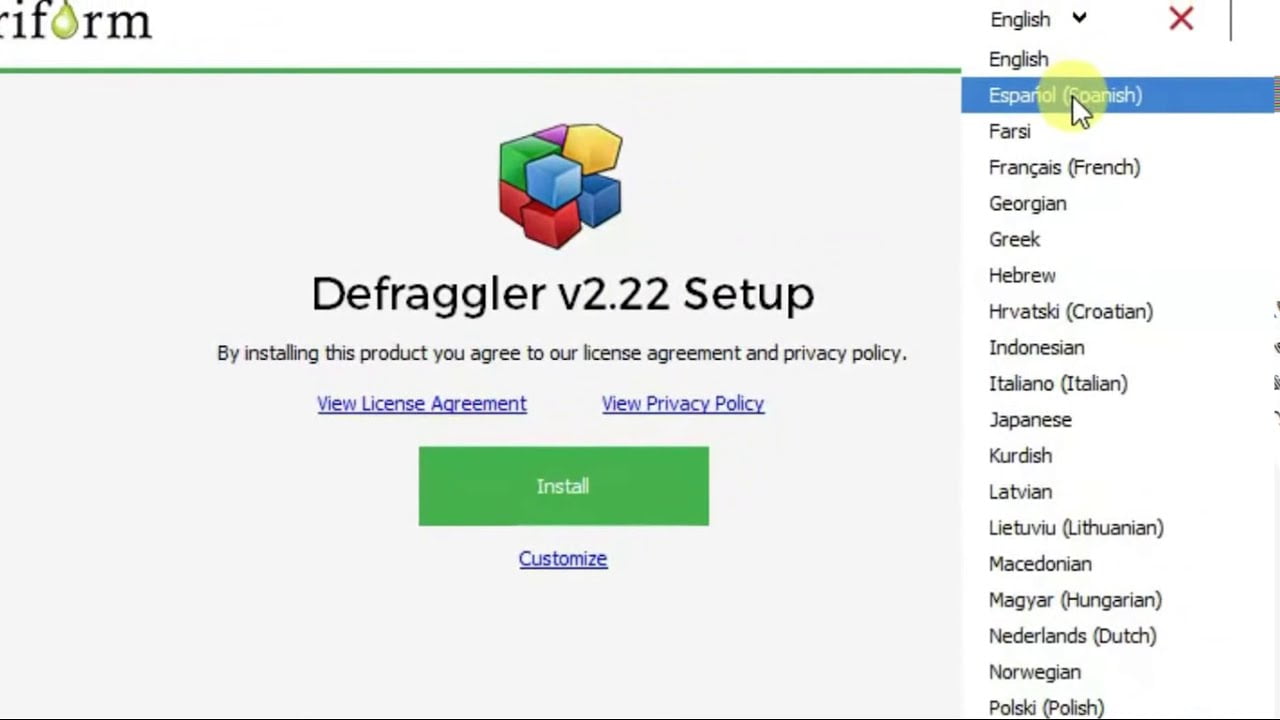The image size is (1280, 720).
Task: Open View Privacy Policy link
Action: (x=683, y=403)
